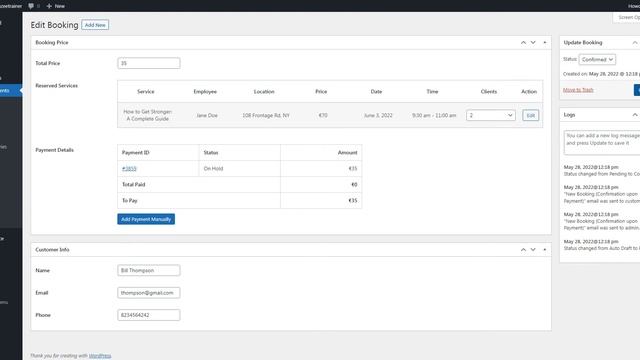Click the comments bubble icon in admin bar

pos(31,6)
